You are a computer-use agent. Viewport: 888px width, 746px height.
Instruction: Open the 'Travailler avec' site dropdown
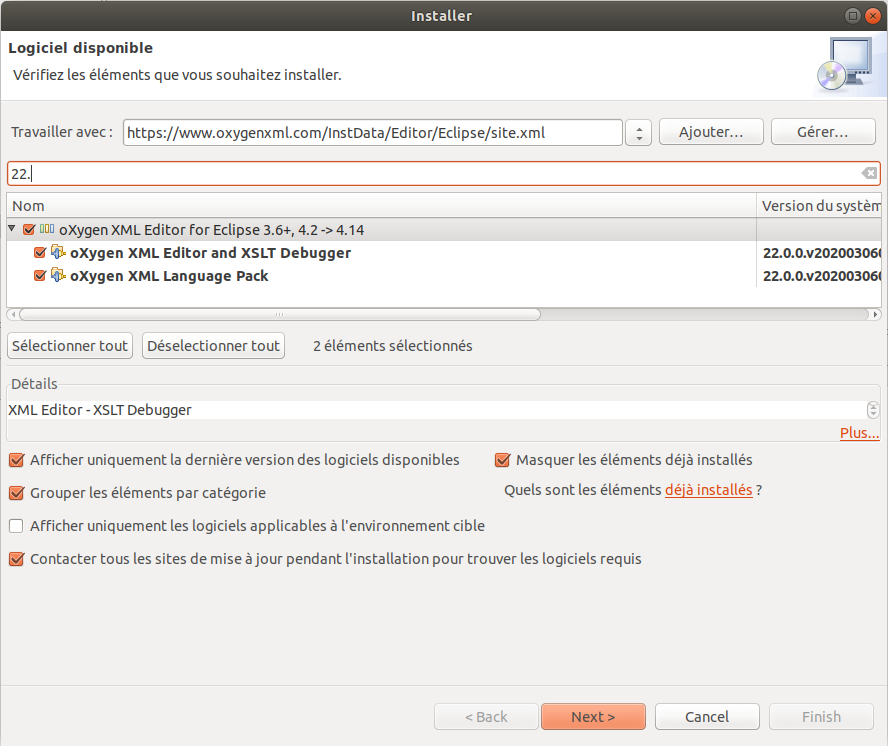point(638,132)
